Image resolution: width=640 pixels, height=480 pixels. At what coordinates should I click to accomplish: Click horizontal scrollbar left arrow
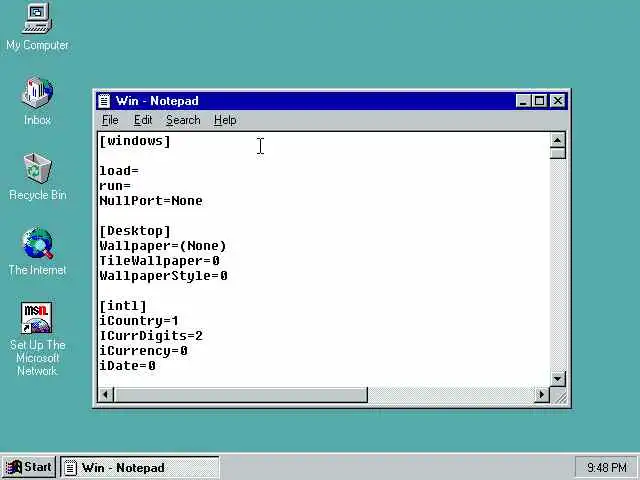point(106,395)
